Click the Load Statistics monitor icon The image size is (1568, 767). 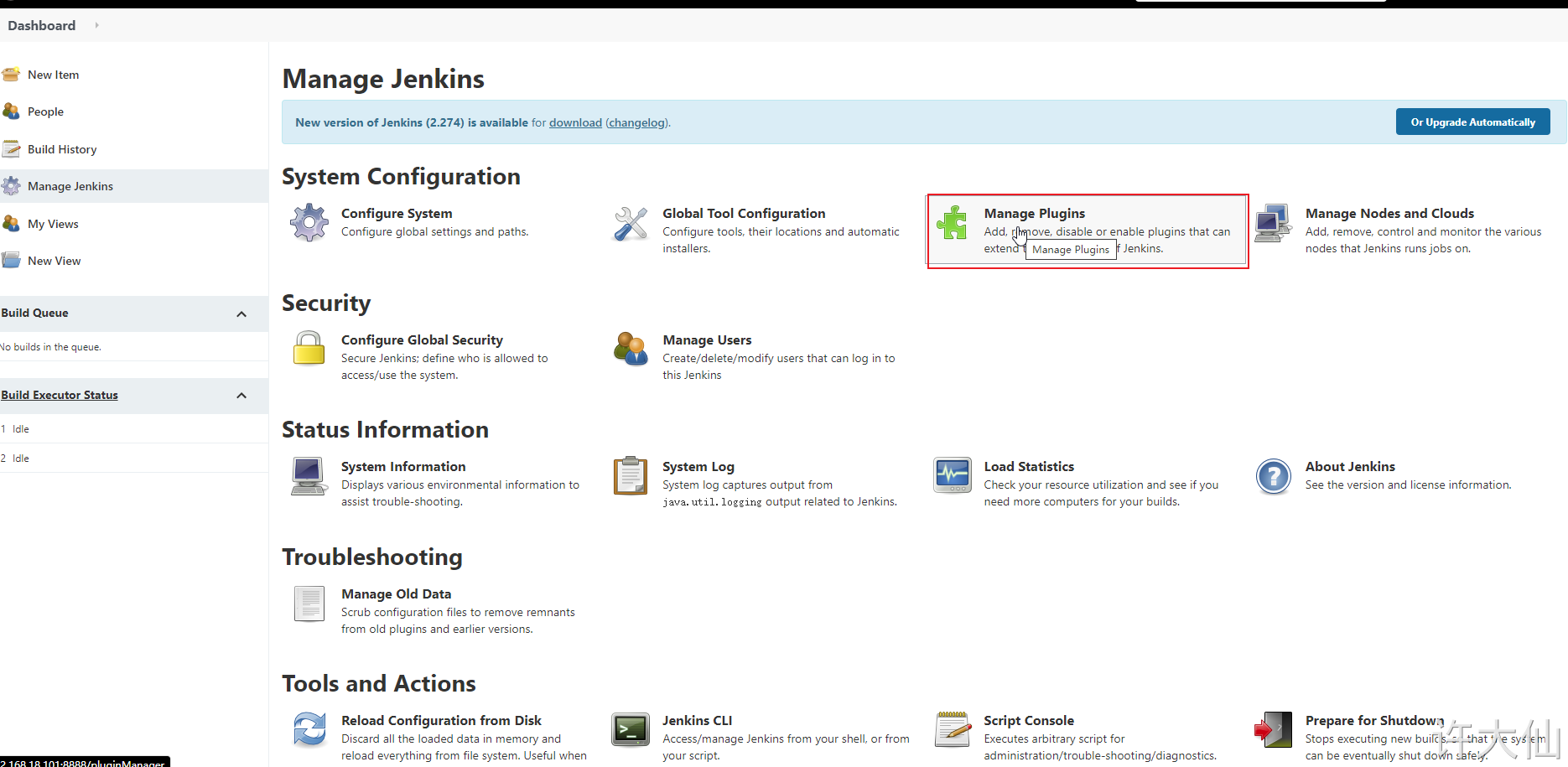(953, 475)
